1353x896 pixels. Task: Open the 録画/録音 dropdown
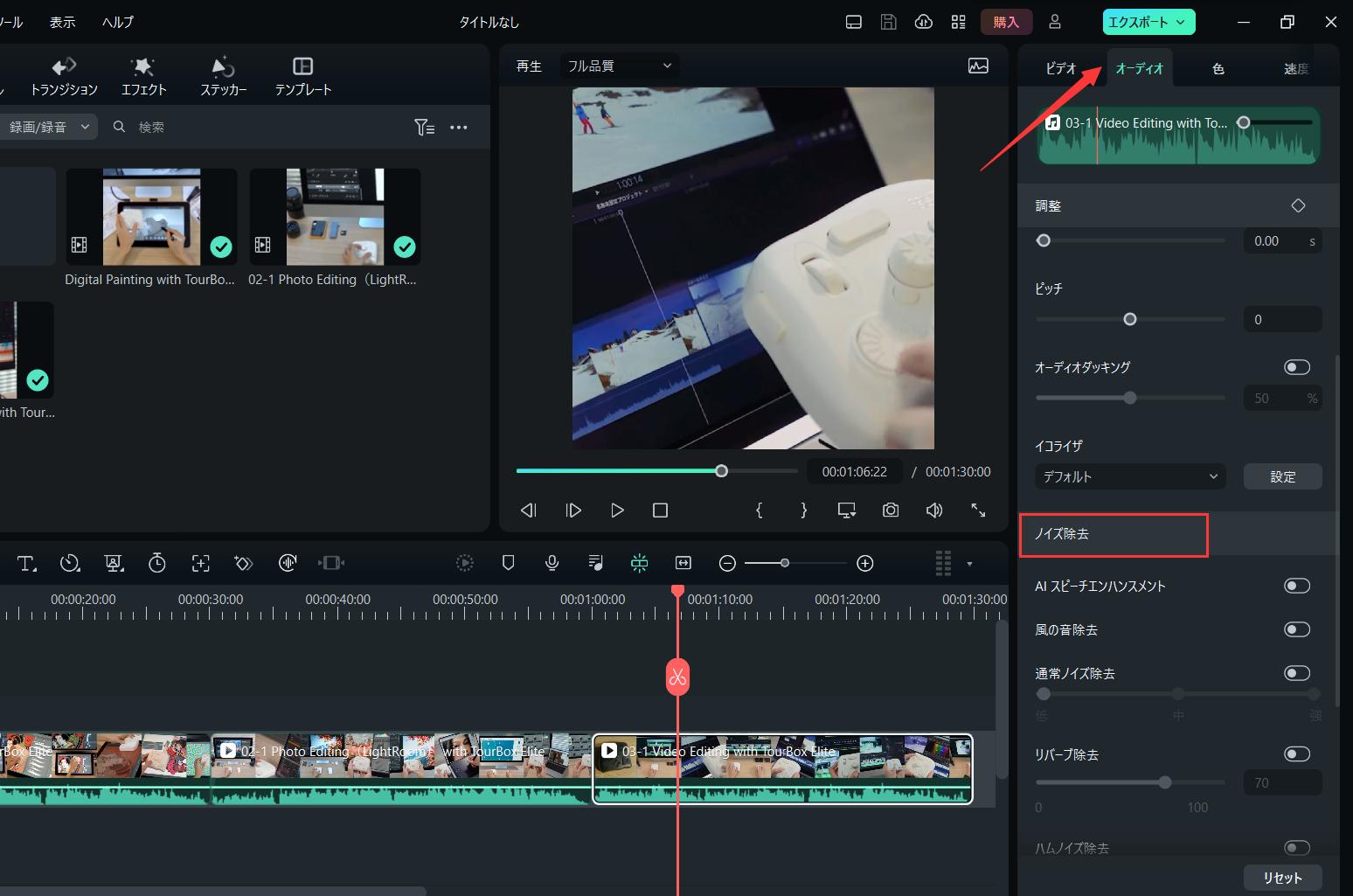(x=48, y=127)
